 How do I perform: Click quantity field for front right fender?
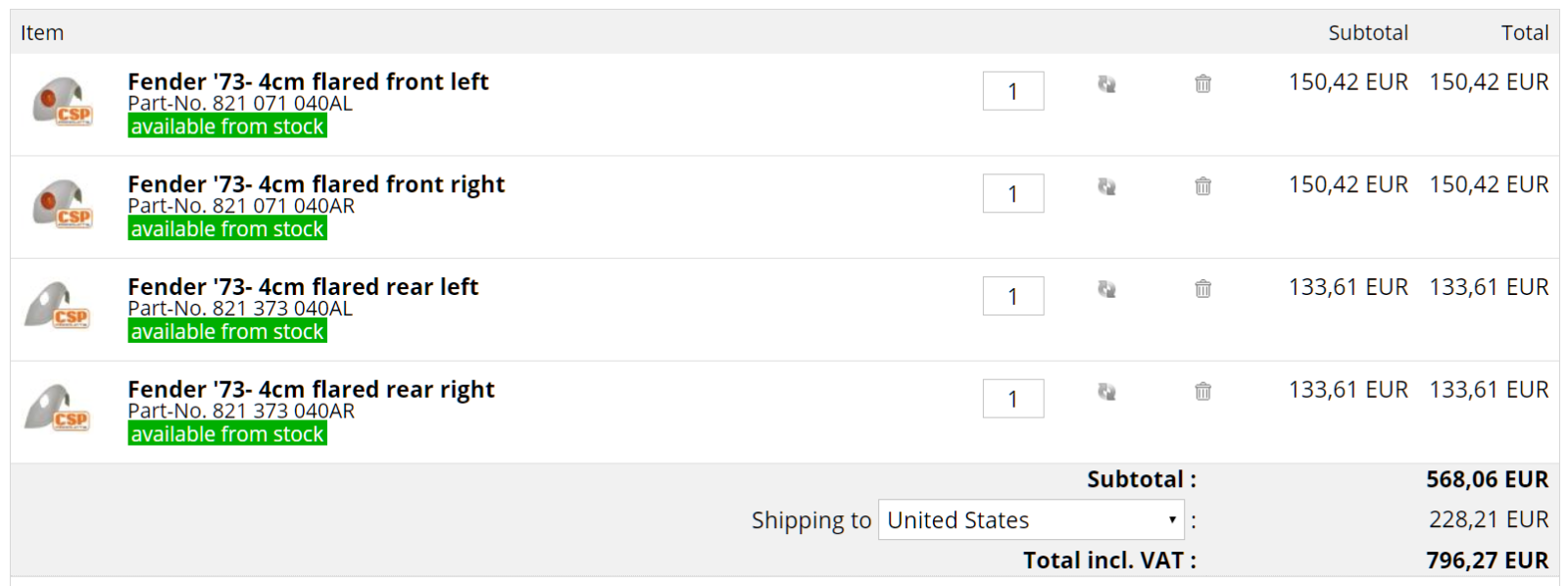coord(1013,193)
